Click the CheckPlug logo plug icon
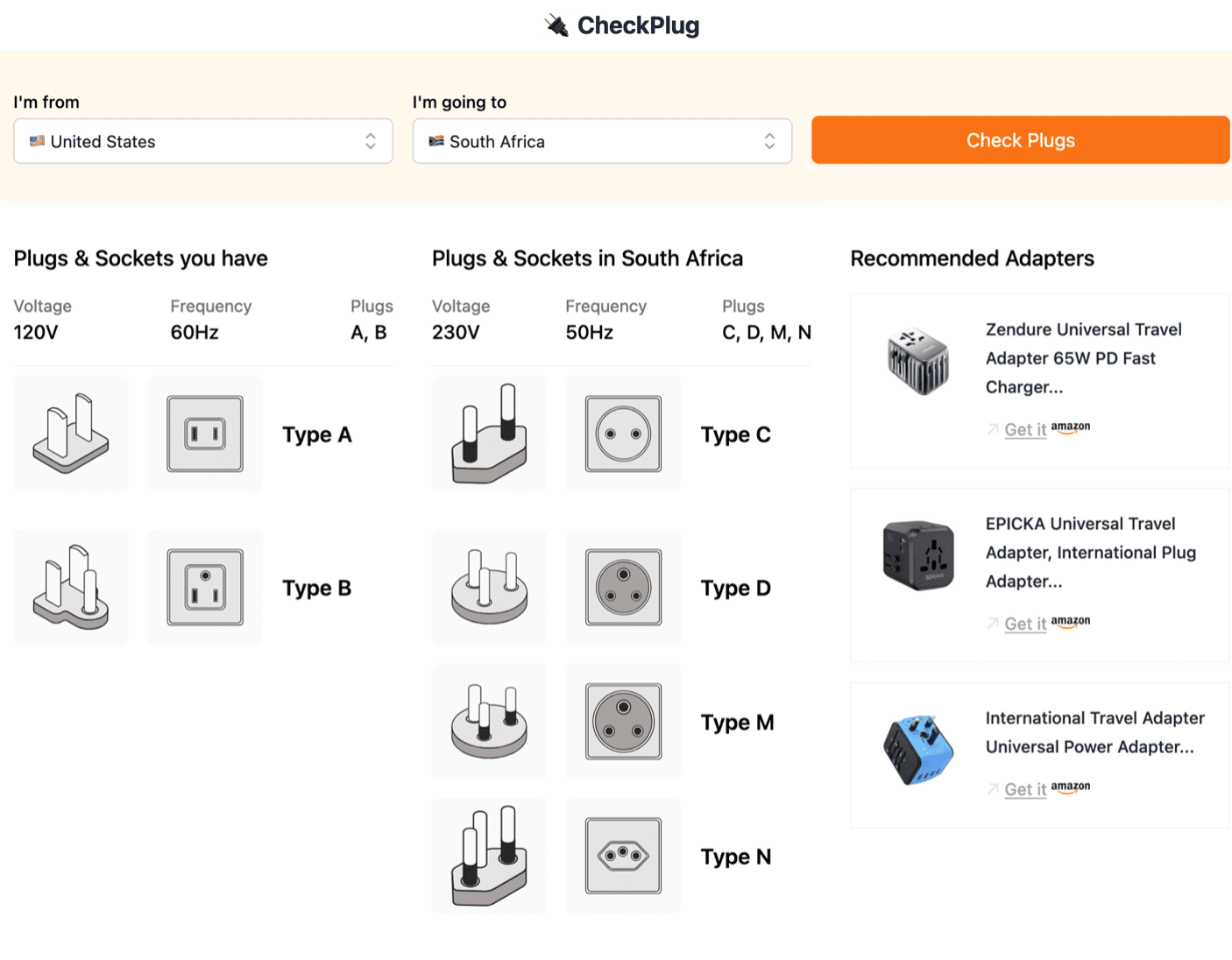 pyautogui.click(x=556, y=25)
